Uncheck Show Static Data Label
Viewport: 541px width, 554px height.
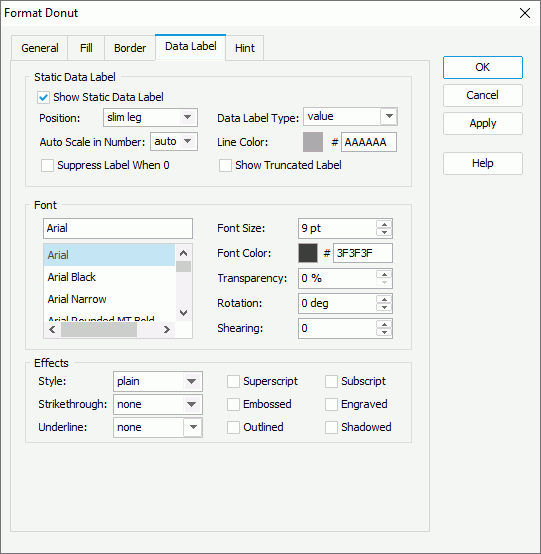(x=43, y=97)
